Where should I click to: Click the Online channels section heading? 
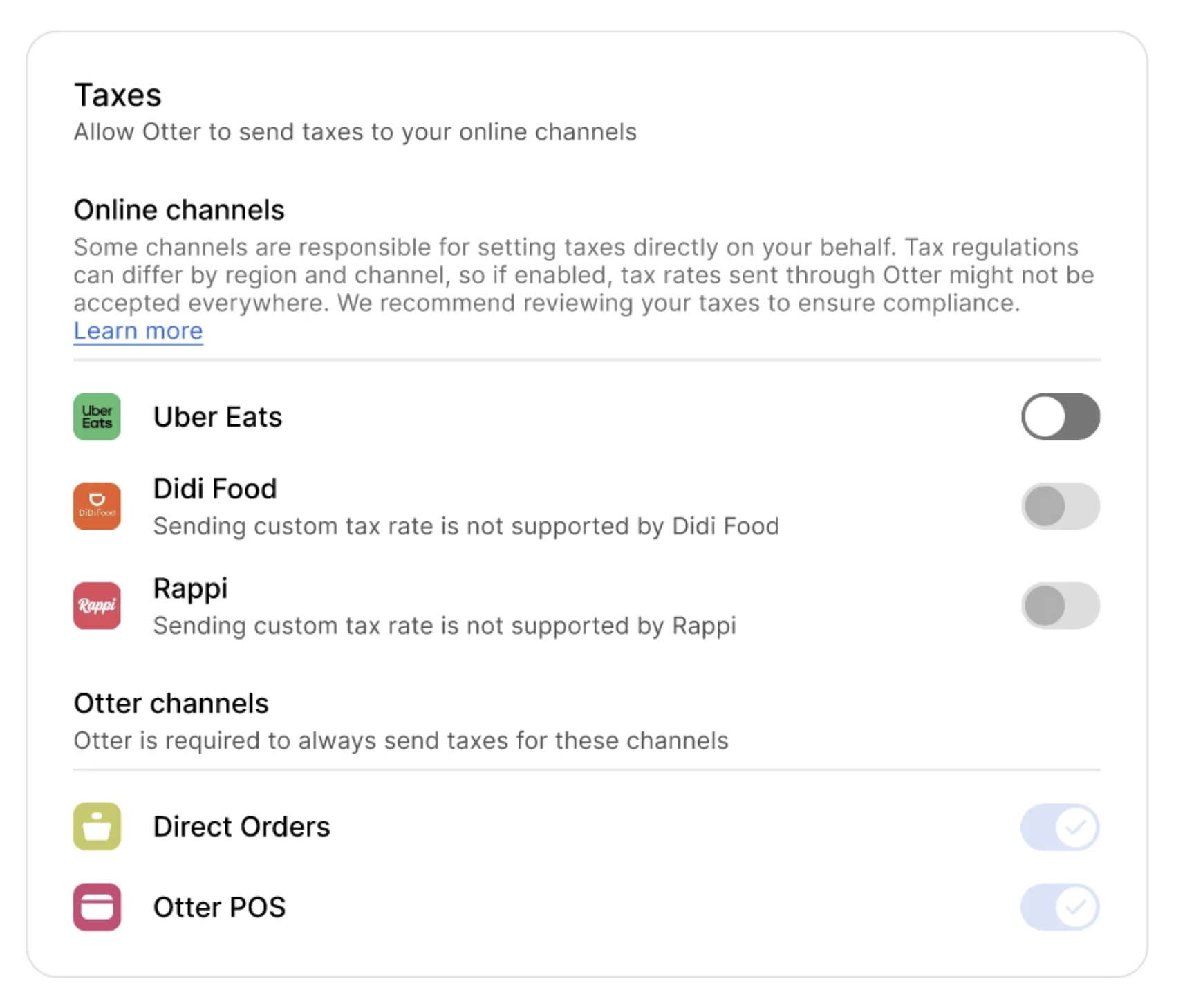coord(179,210)
